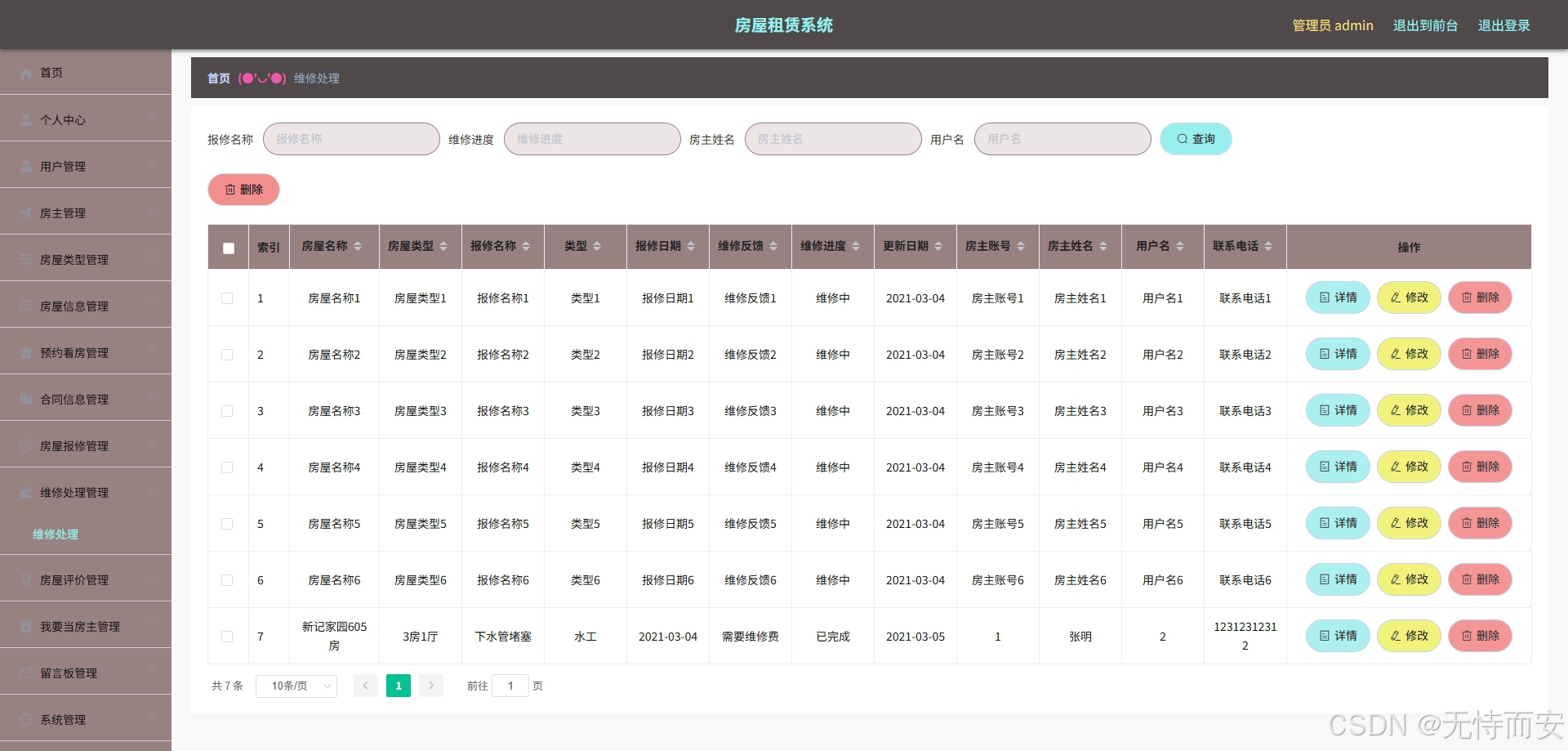The image size is (1568, 751).
Task: Sort by 类型 column arrows
Action: [597, 246]
